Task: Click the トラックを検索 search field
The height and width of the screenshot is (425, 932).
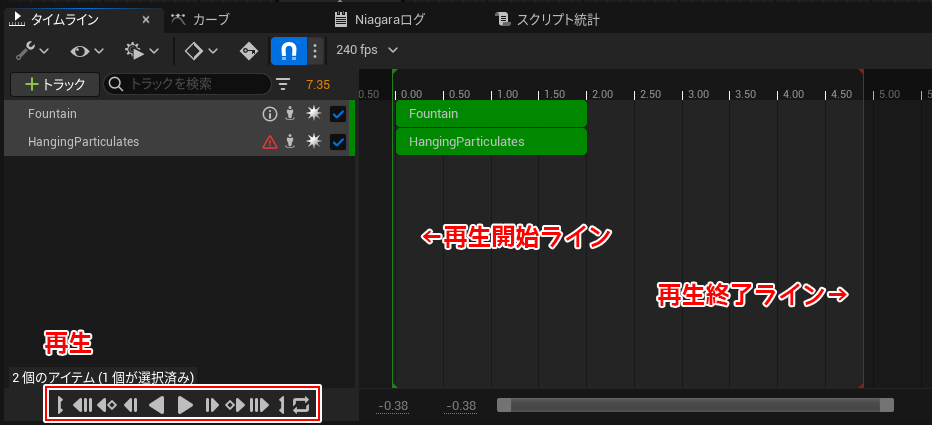Action: [190, 85]
